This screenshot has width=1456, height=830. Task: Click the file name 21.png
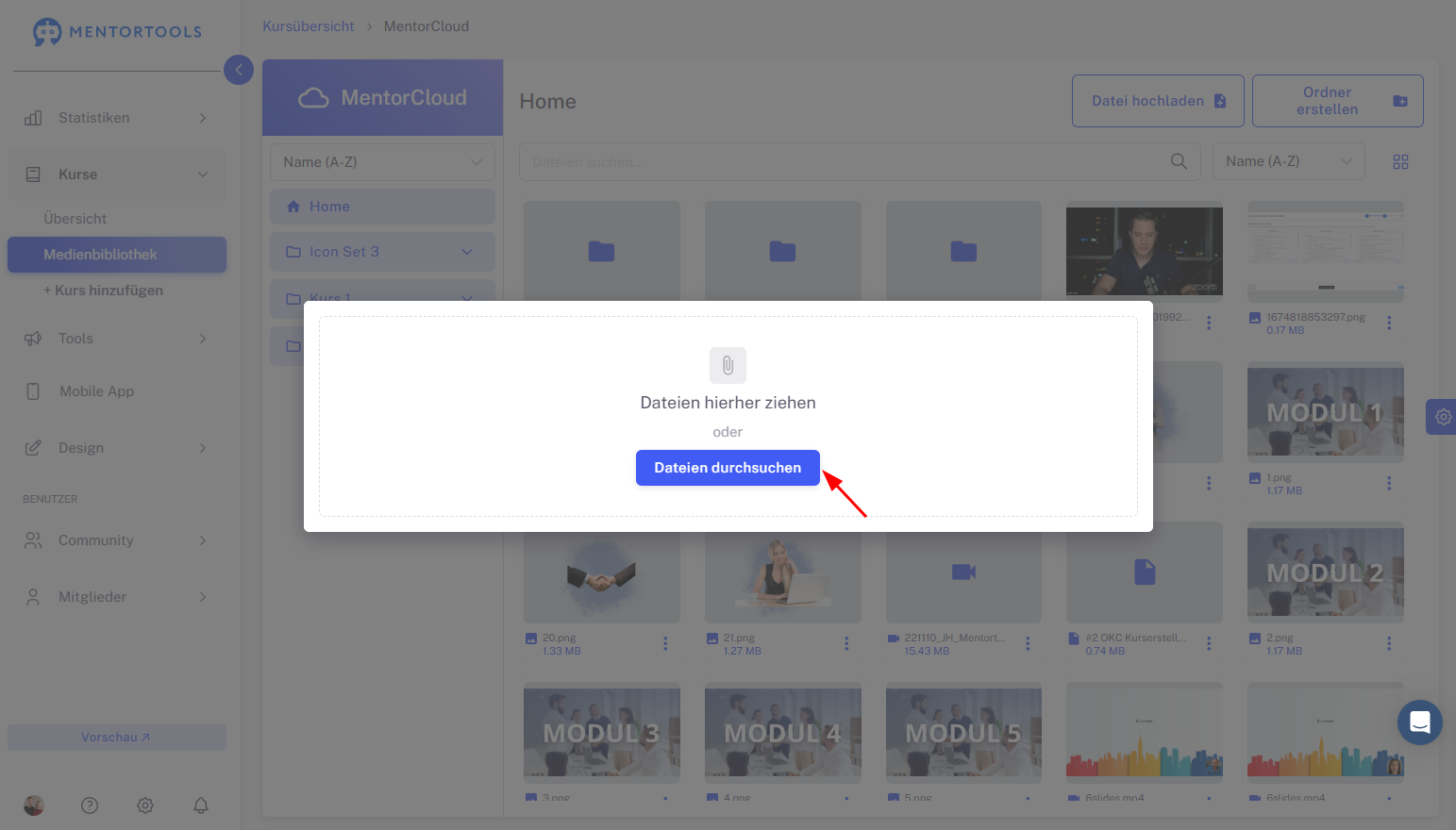[x=739, y=638]
